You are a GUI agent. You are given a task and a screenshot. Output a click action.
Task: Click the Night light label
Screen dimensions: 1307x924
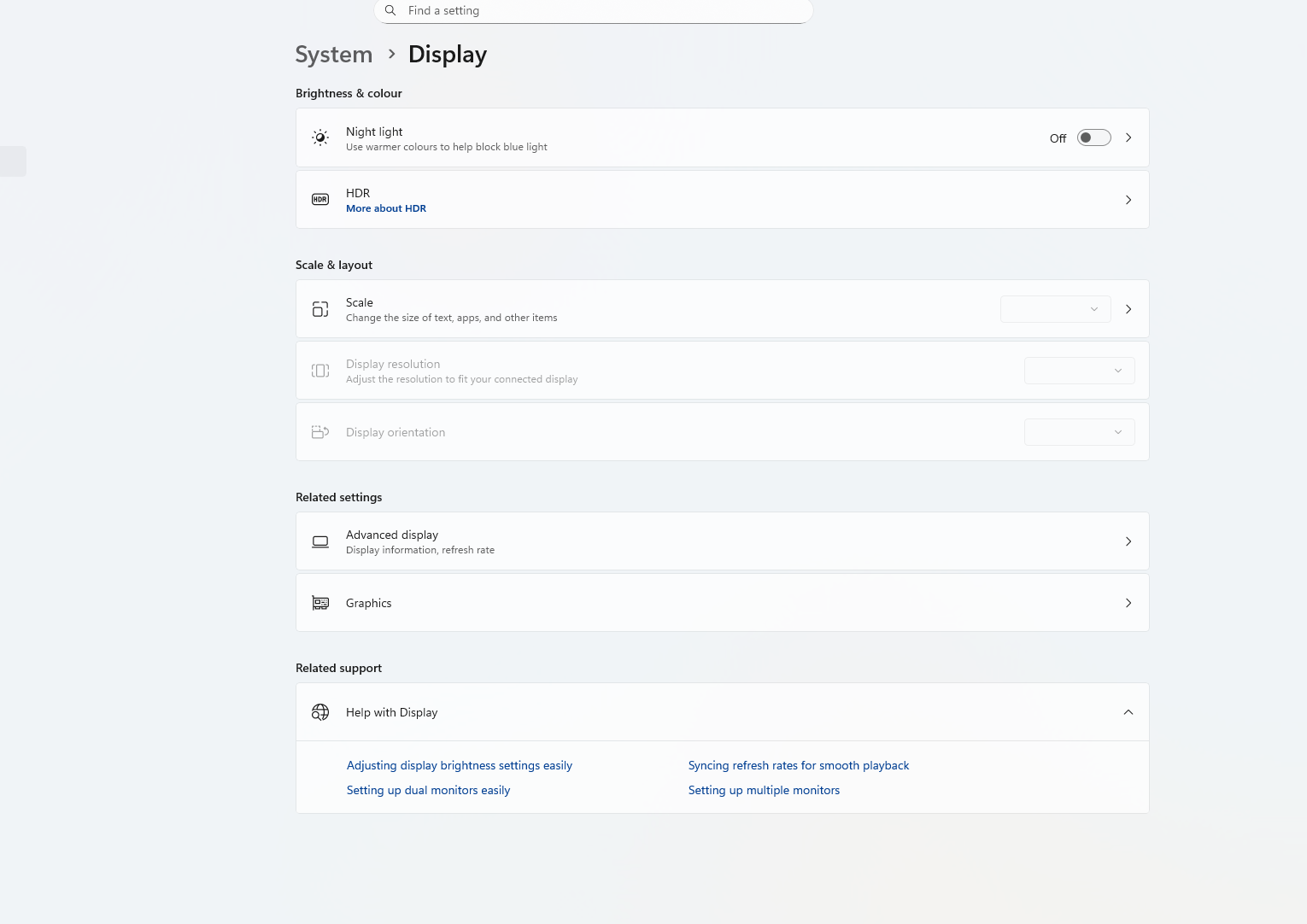pos(374,132)
